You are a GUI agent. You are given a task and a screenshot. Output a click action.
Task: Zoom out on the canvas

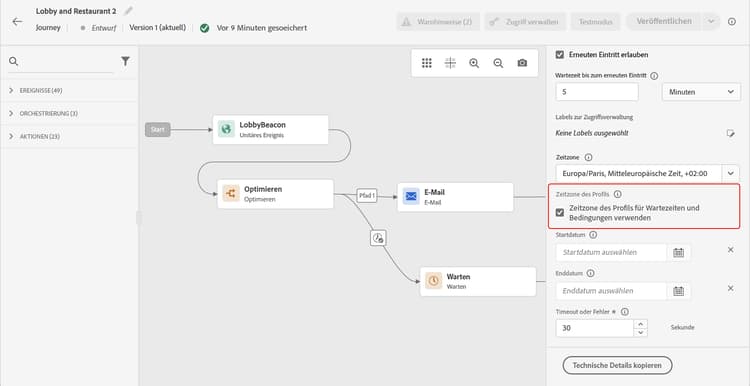[x=498, y=63]
